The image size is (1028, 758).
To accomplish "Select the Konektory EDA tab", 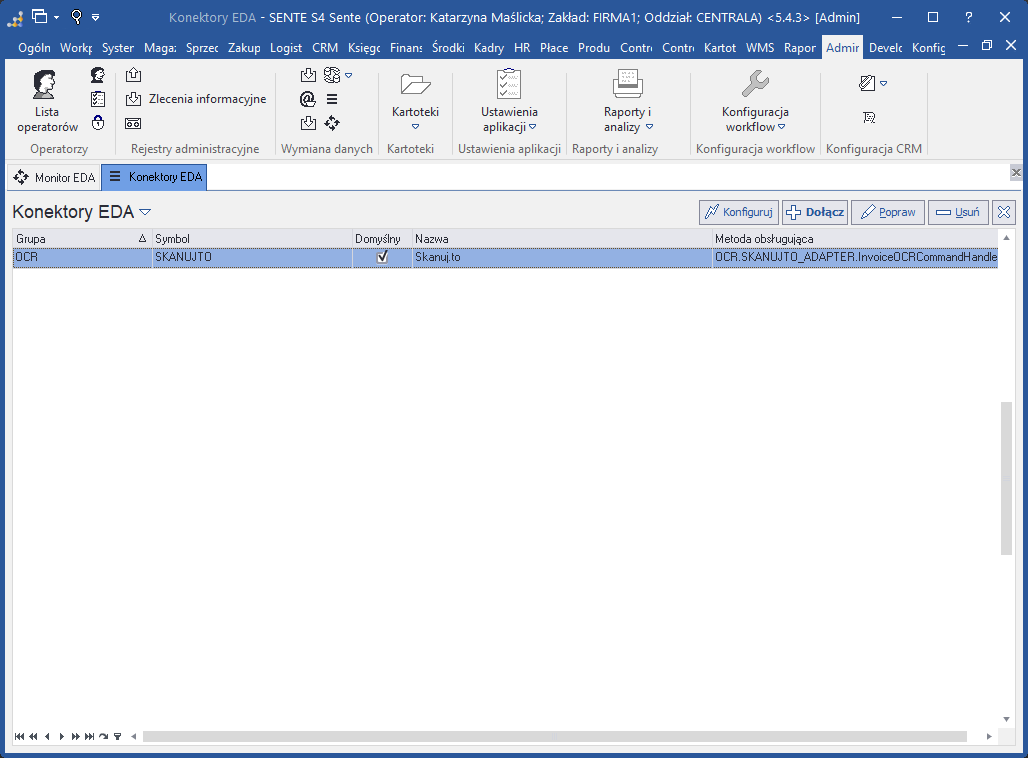I will (x=155, y=177).
